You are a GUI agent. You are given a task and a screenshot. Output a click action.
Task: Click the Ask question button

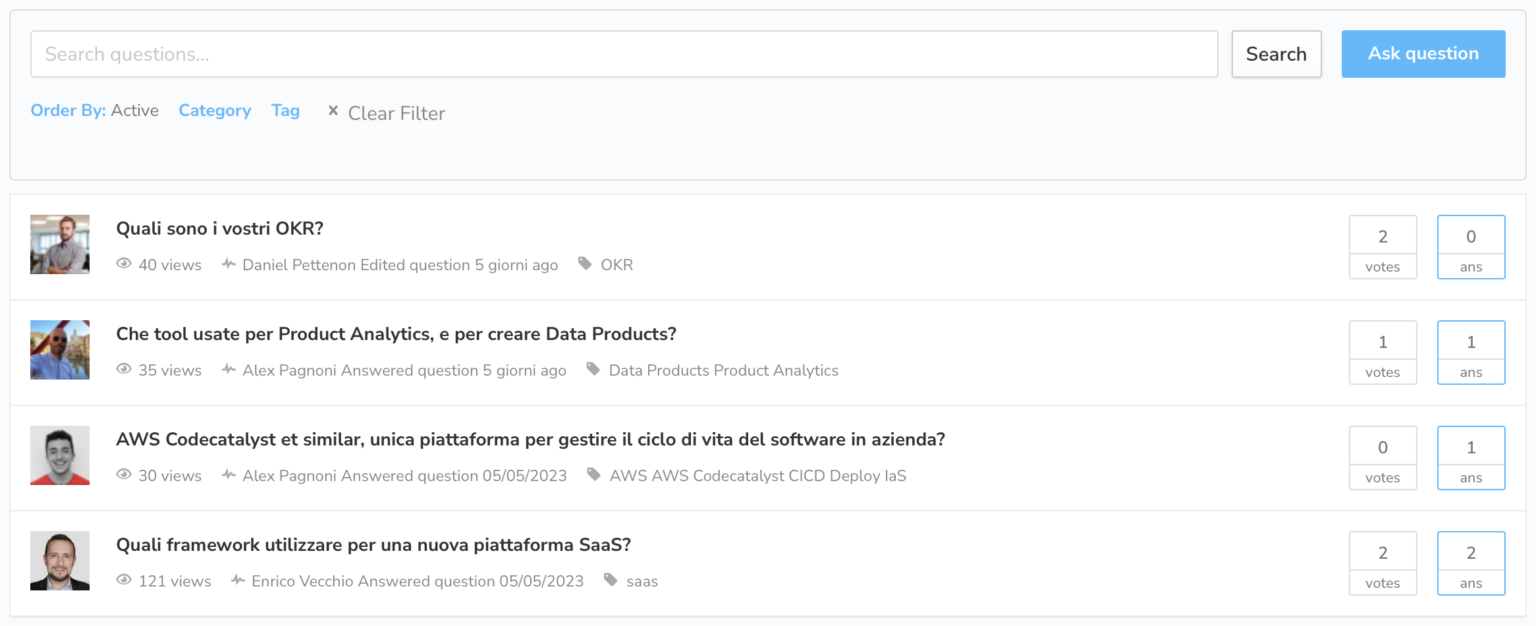point(1423,54)
